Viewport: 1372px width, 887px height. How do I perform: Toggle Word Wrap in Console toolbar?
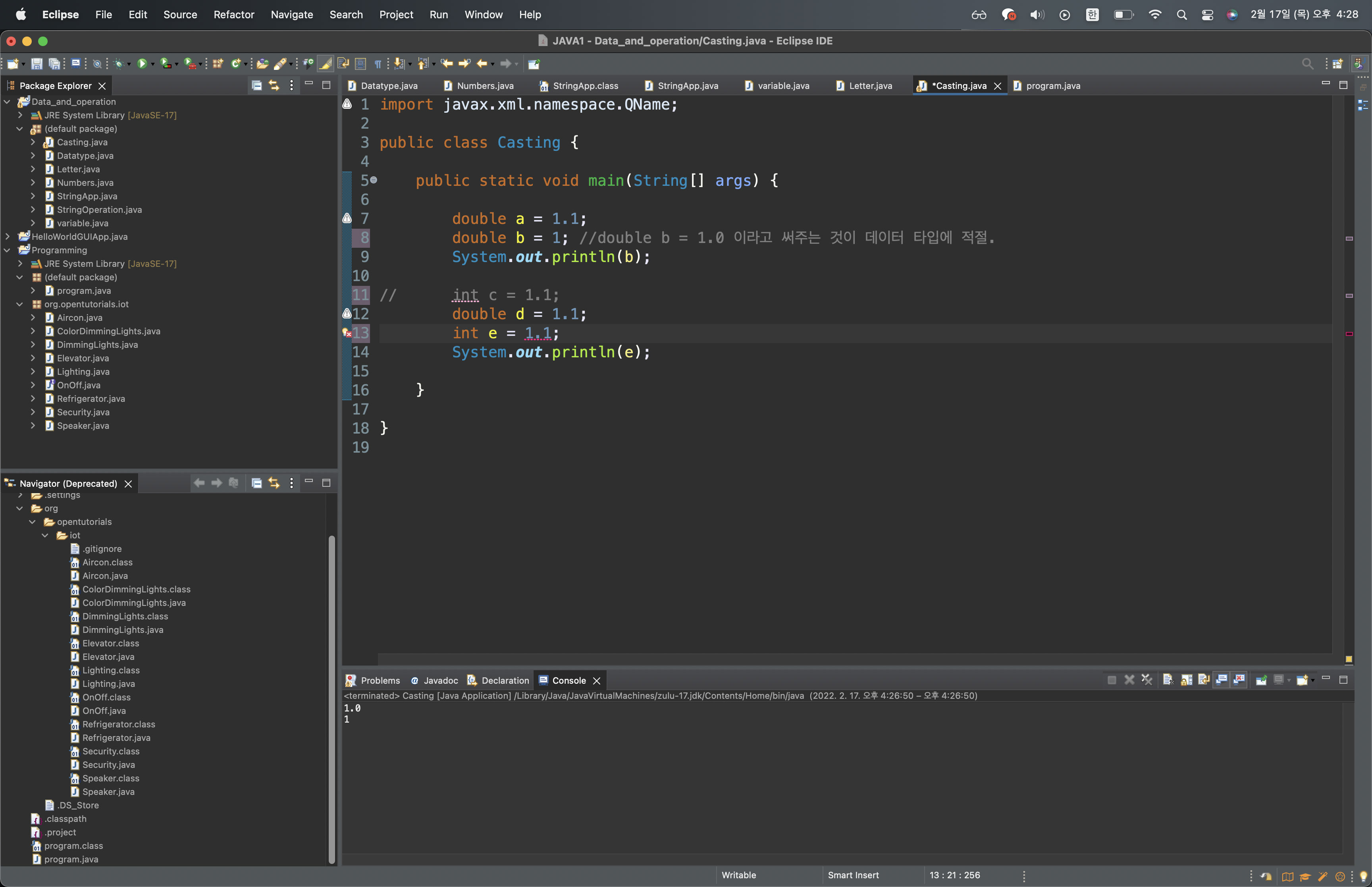tap(1203, 680)
